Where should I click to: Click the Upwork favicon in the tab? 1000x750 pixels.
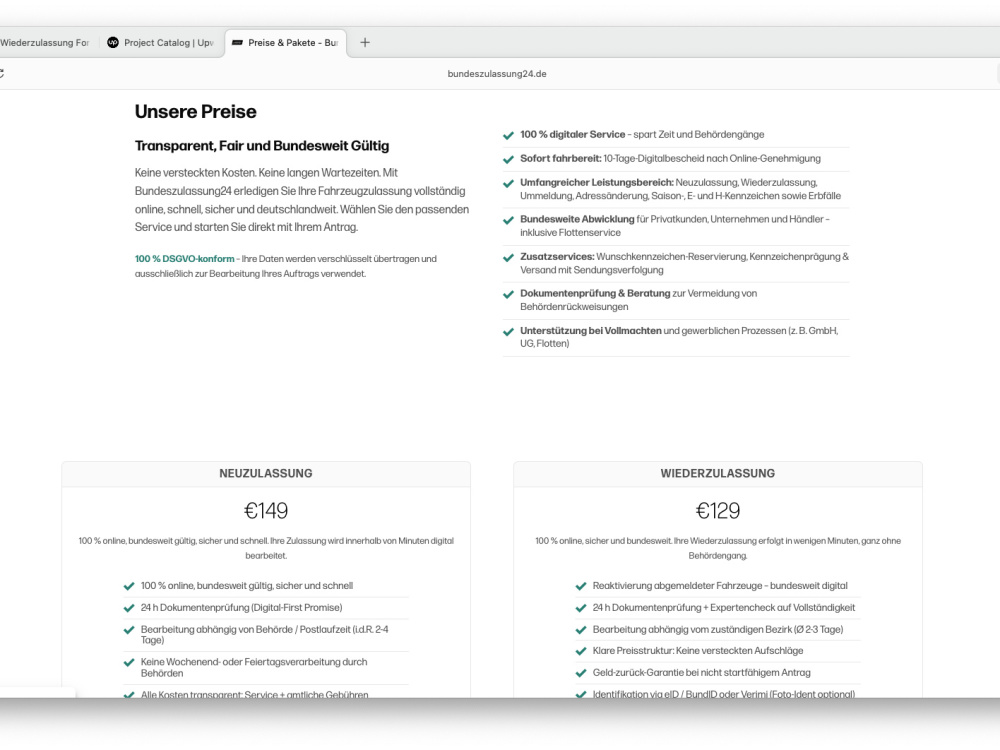tap(113, 43)
